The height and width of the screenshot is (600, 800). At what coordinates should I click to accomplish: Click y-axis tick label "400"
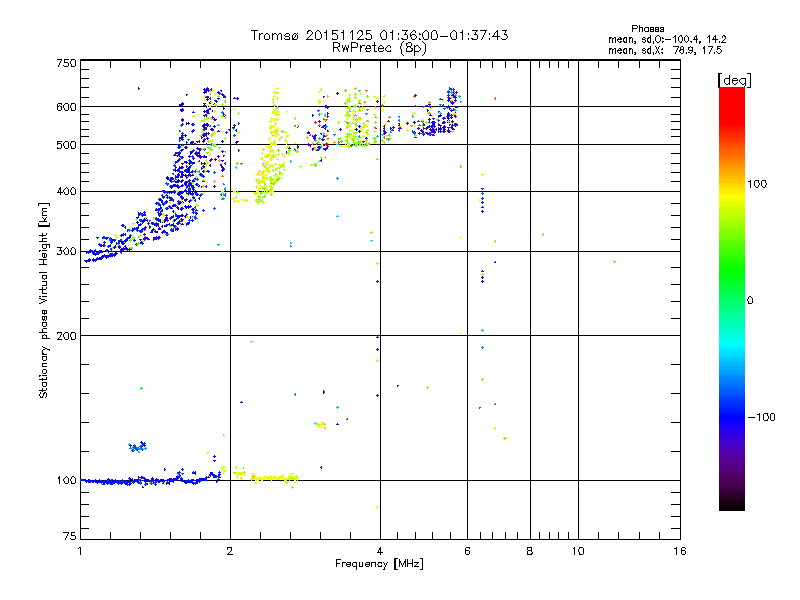coord(66,192)
